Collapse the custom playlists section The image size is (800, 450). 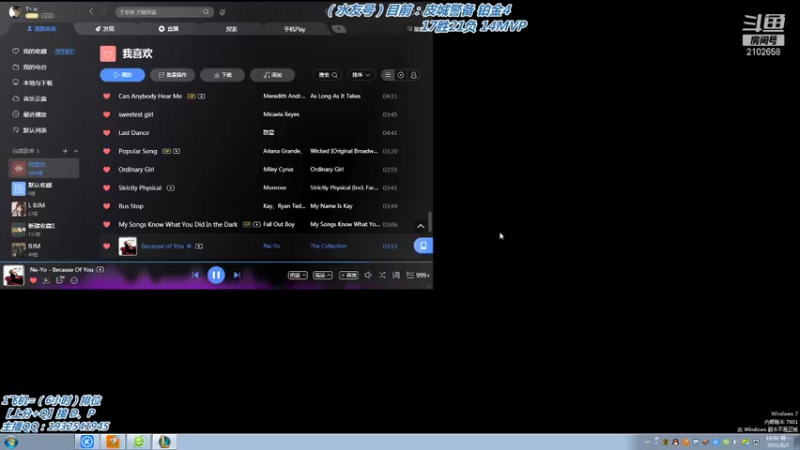pyautogui.click(x=76, y=151)
